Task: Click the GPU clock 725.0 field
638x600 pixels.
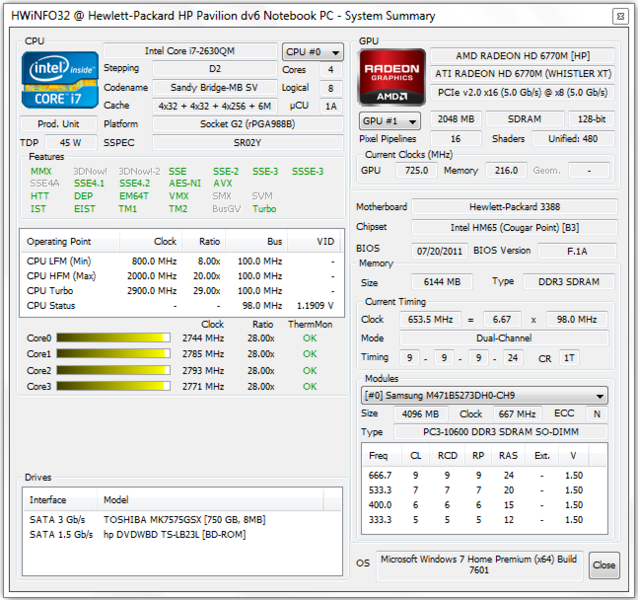Action: pyautogui.click(x=416, y=170)
